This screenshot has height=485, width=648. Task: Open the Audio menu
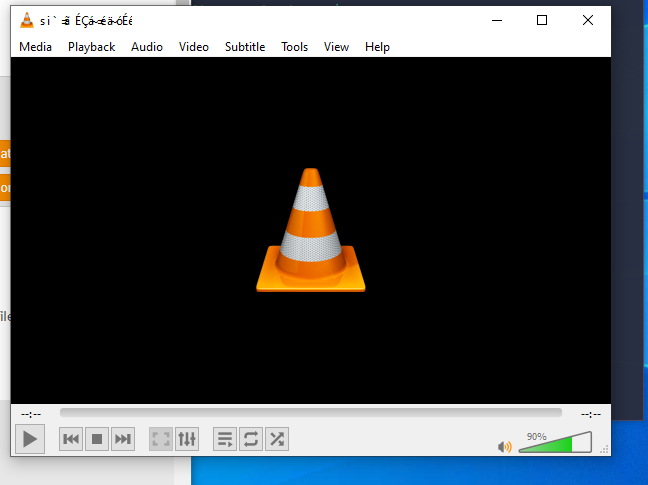(147, 47)
